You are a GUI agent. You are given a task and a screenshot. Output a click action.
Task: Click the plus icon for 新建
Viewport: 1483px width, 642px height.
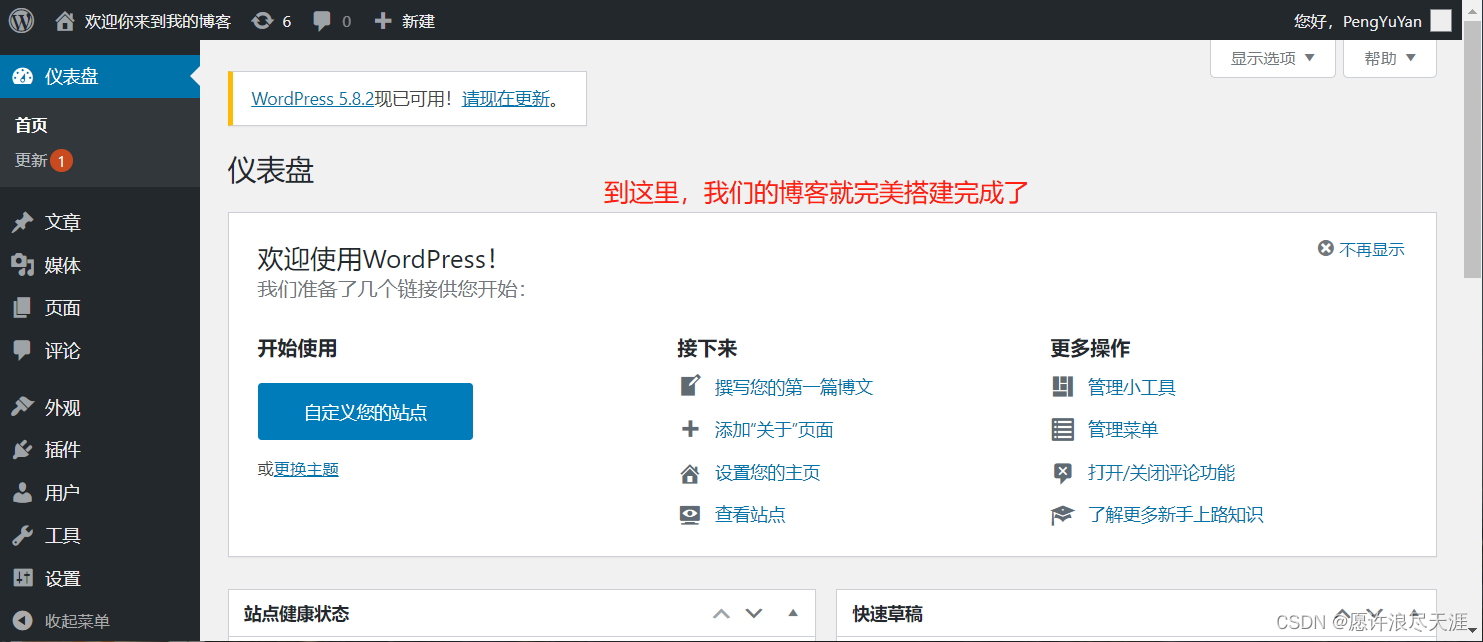[x=383, y=20]
